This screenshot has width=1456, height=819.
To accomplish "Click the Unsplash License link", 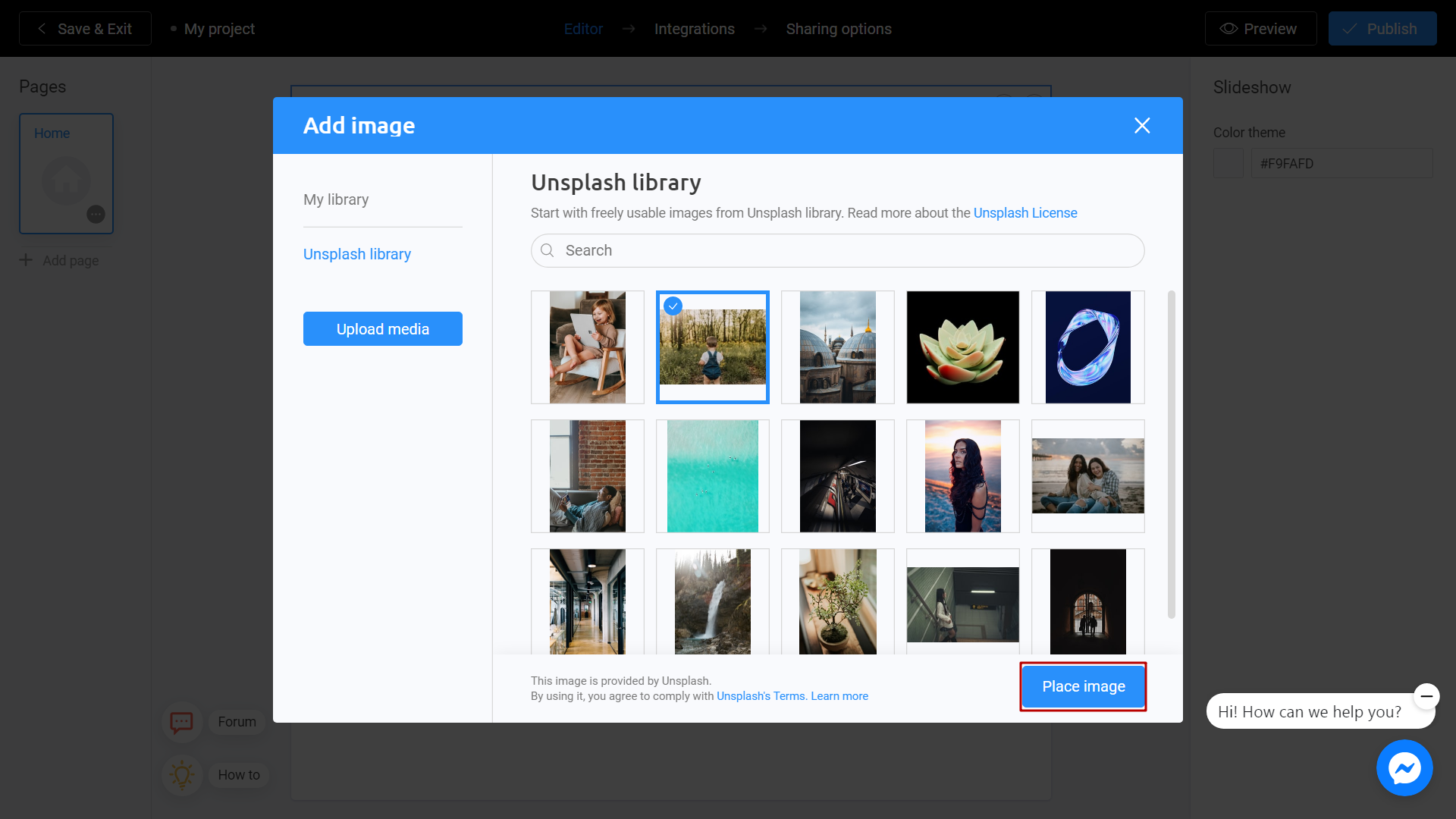I will [1025, 213].
